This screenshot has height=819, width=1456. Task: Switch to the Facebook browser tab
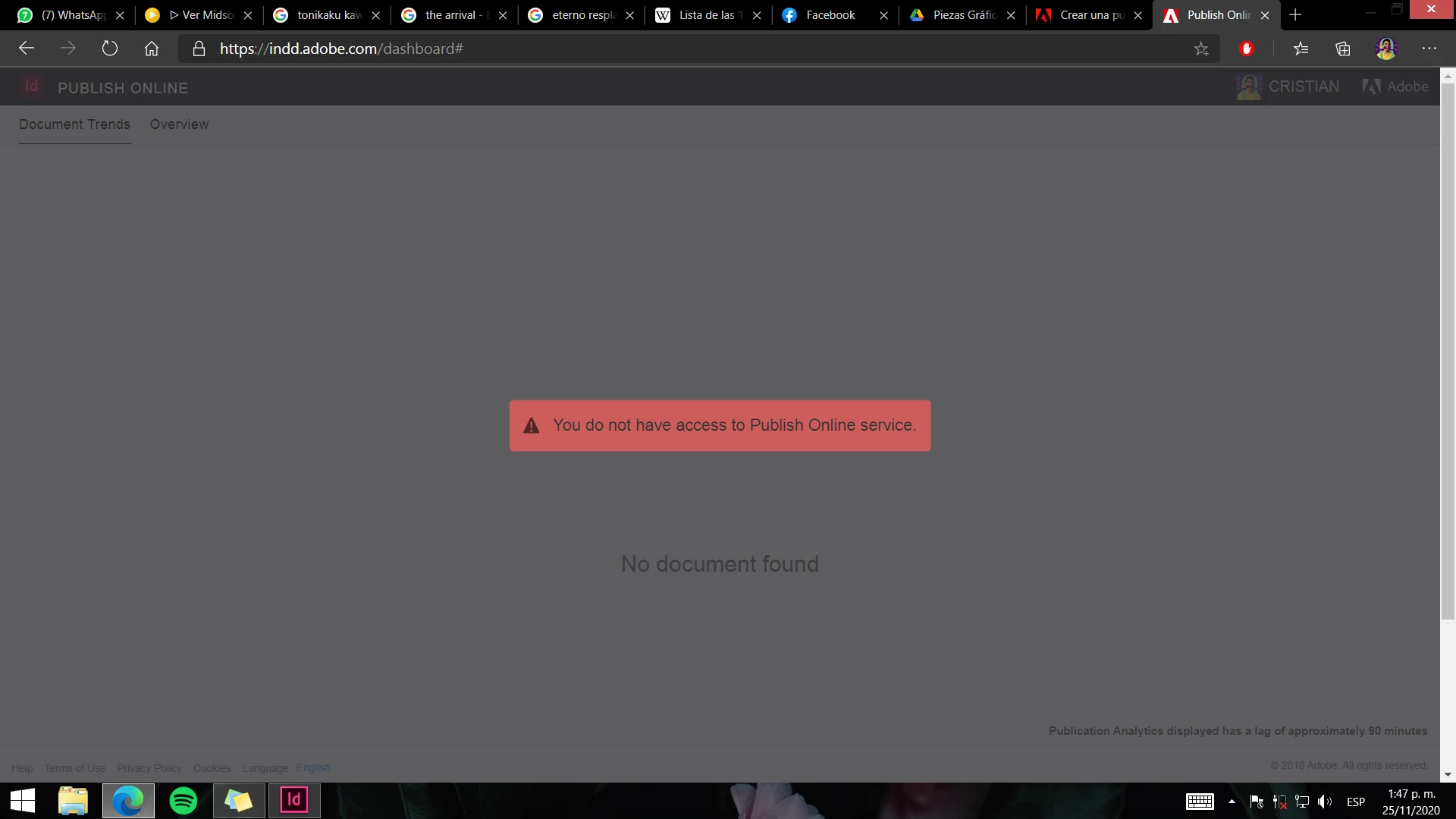830,15
